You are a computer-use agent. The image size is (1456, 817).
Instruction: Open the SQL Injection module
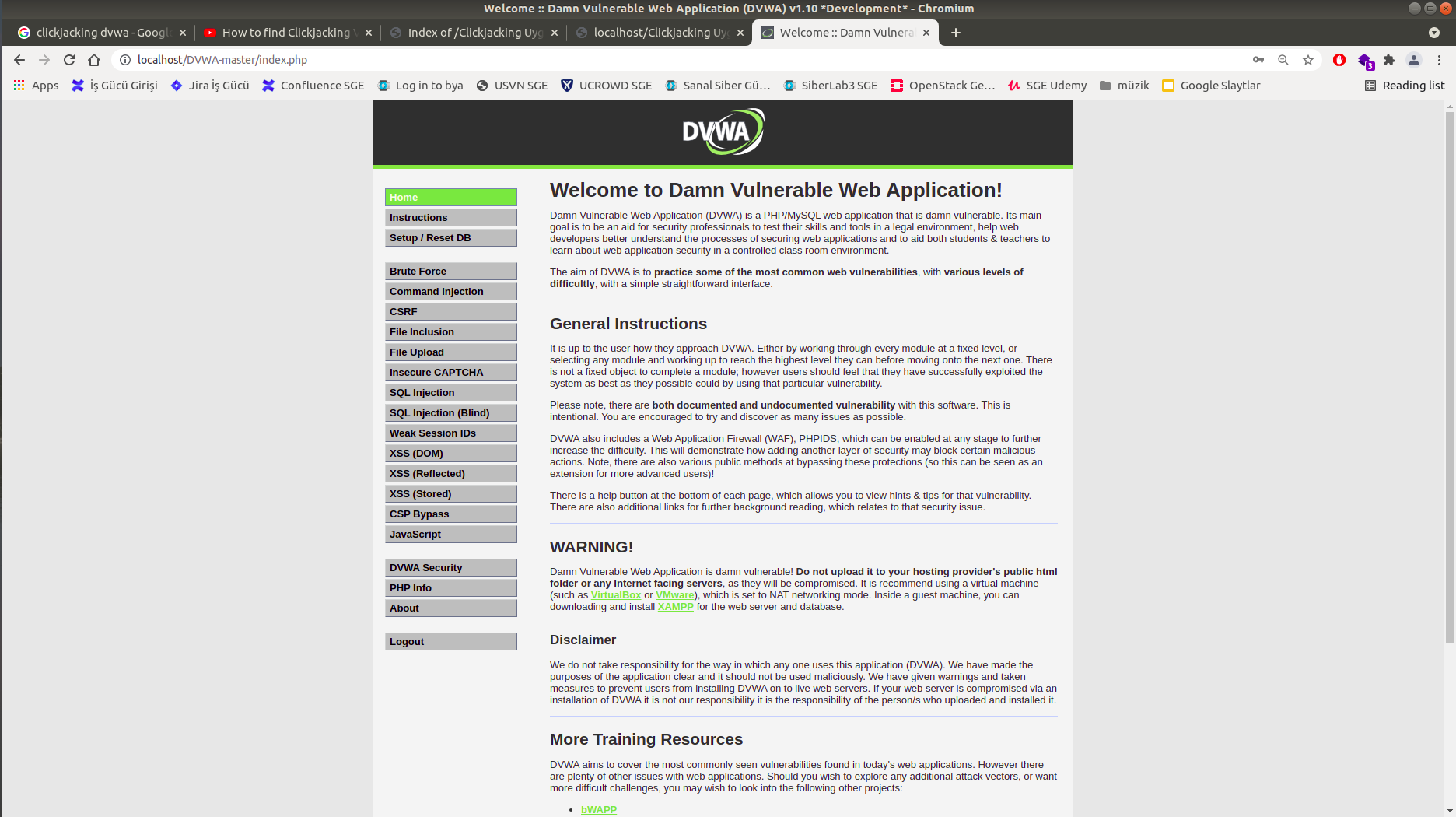(451, 393)
